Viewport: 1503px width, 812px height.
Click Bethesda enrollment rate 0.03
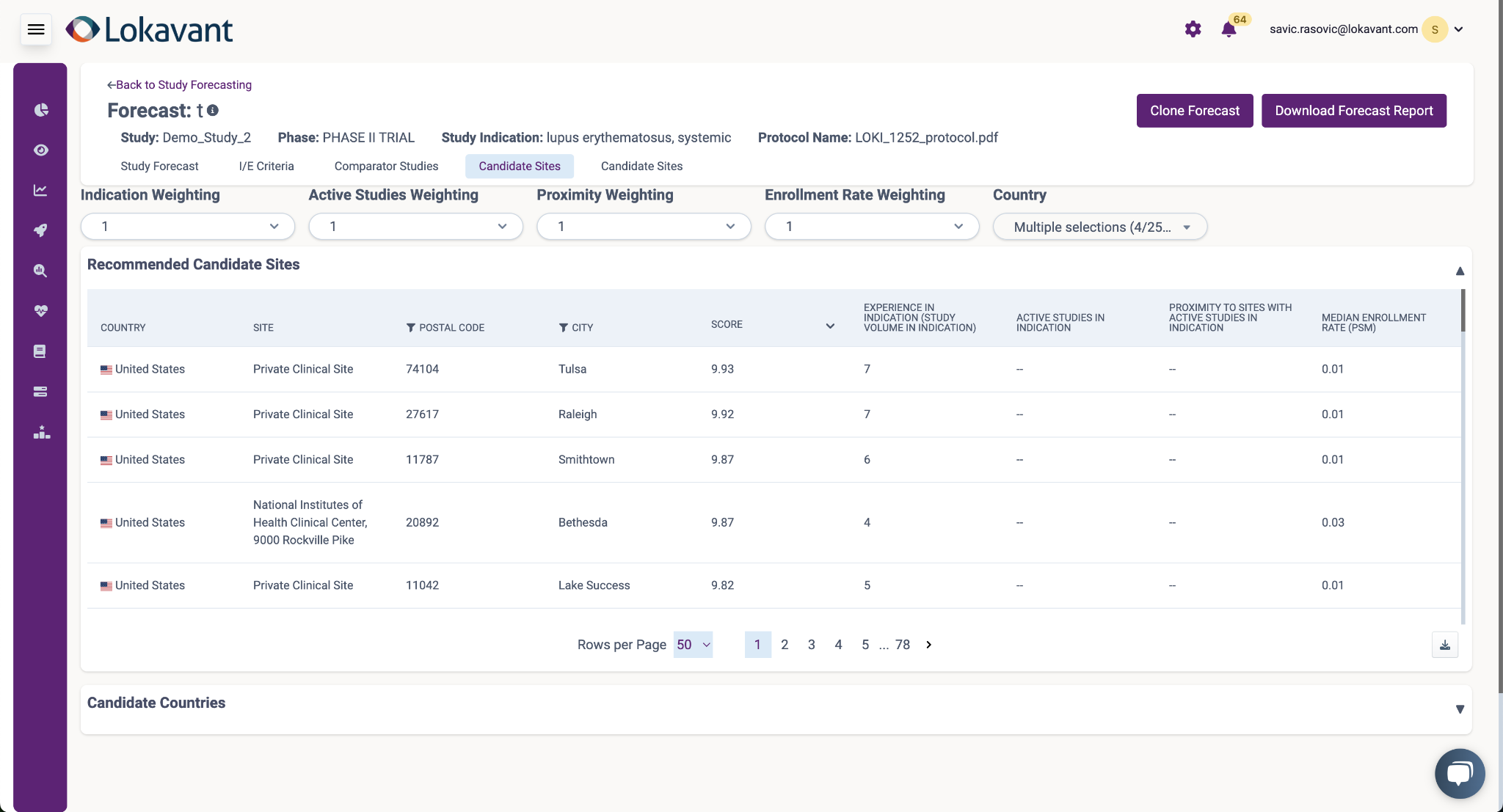tap(1333, 522)
